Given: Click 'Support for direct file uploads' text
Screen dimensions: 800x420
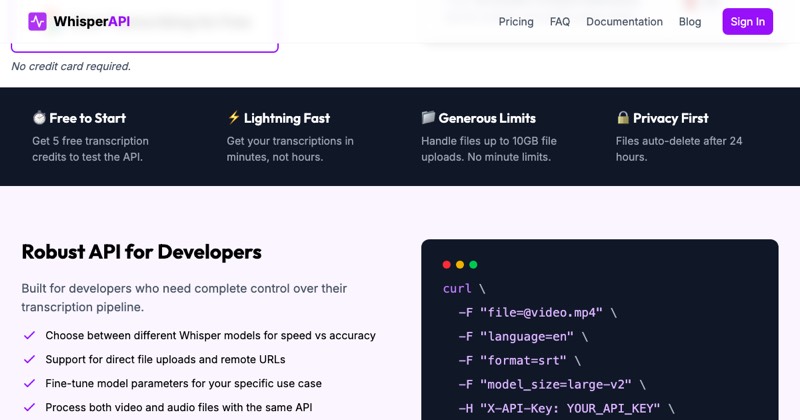Looking at the screenshot, I should tap(165, 359).
